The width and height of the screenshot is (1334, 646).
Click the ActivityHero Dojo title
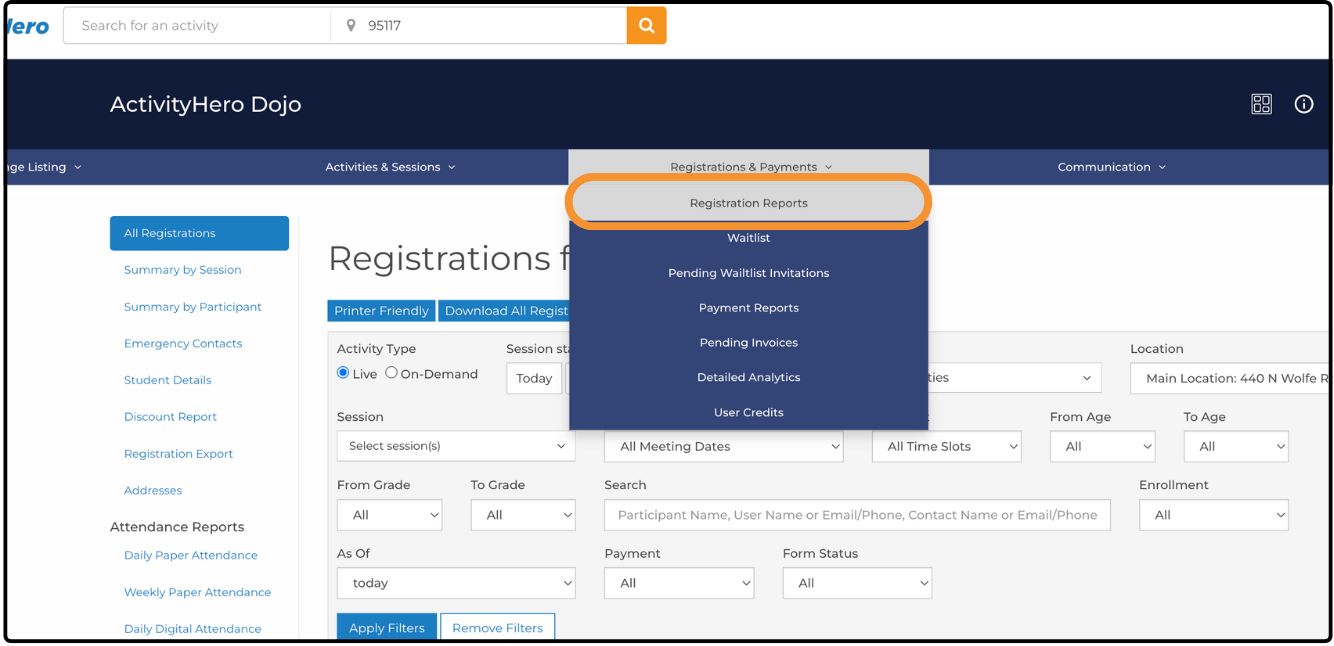(205, 104)
